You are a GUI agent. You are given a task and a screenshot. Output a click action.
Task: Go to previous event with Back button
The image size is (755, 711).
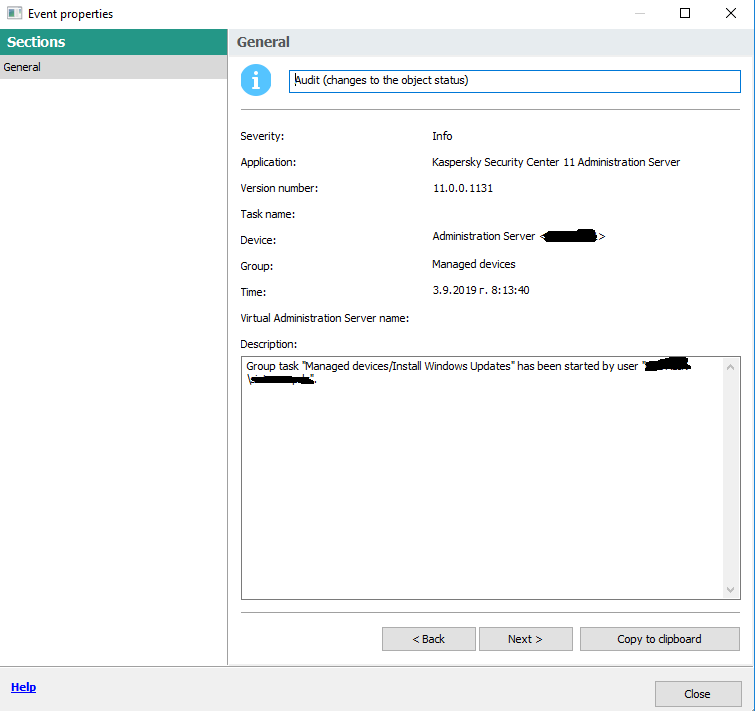click(429, 639)
